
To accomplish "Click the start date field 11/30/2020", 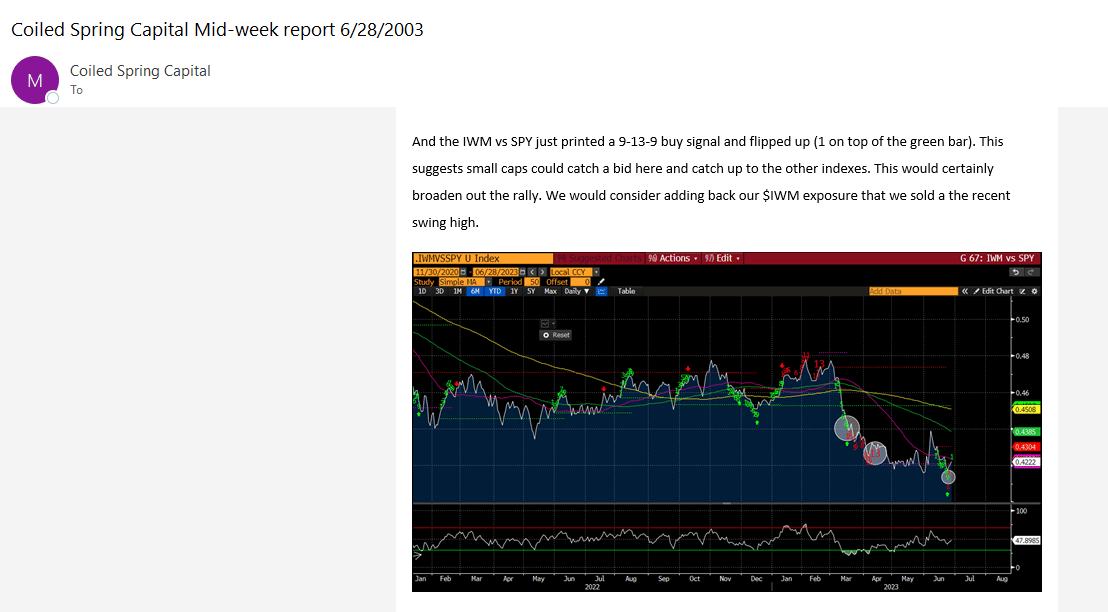I will tap(437, 272).
